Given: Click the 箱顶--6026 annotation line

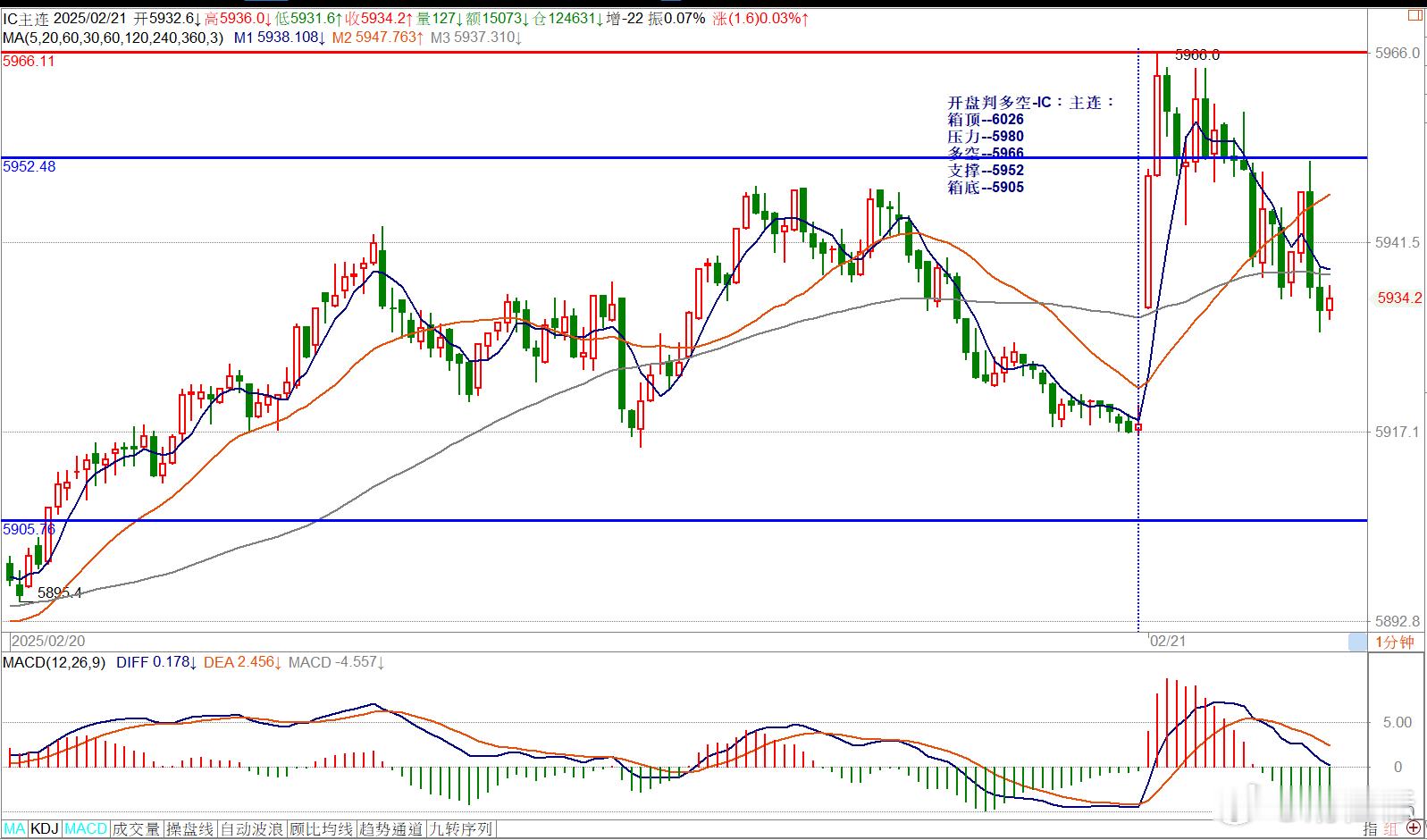Looking at the screenshot, I should point(986,120).
